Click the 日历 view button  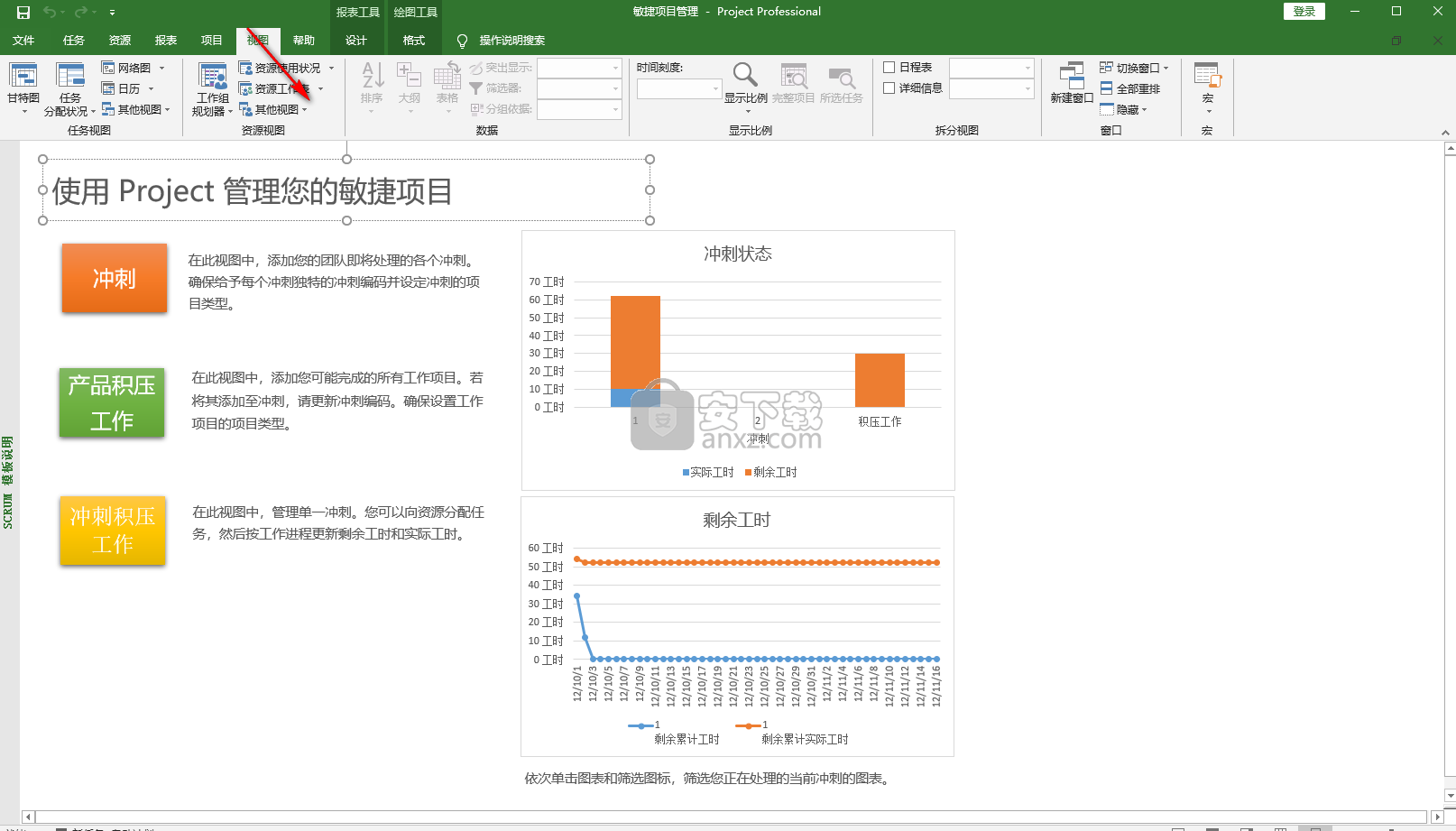click(121, 88)
